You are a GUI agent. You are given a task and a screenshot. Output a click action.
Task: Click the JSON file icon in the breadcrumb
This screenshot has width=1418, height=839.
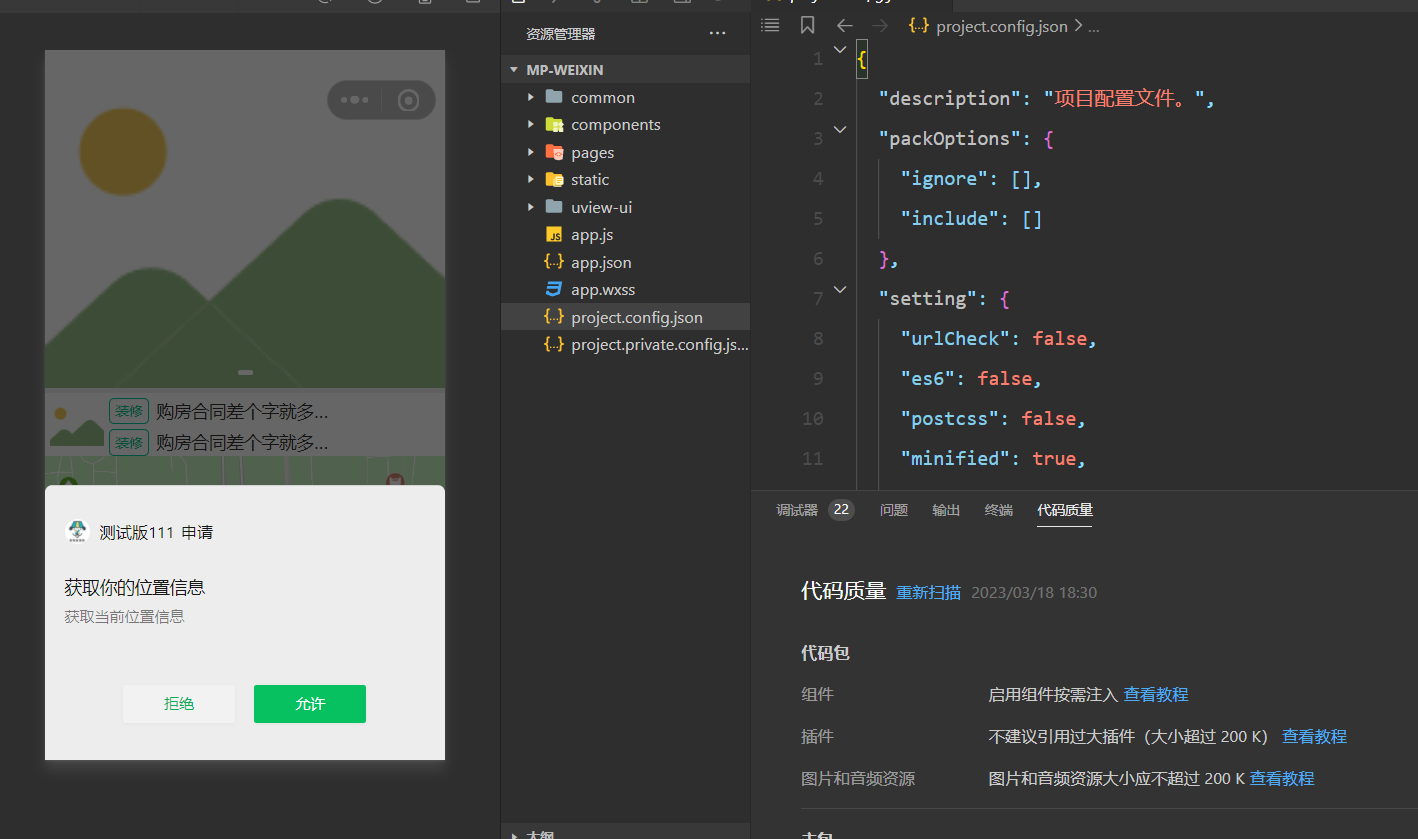point(919,26)
